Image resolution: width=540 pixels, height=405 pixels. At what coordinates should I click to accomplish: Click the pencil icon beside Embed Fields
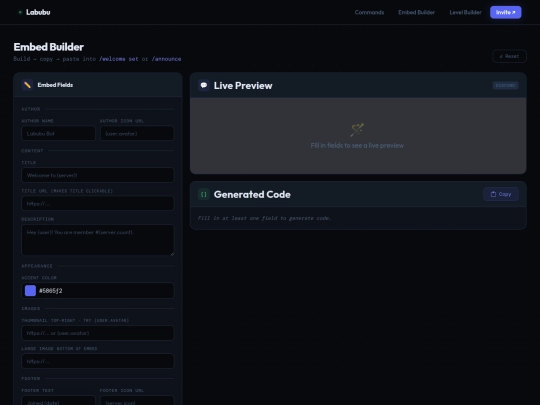click(27, 85)
